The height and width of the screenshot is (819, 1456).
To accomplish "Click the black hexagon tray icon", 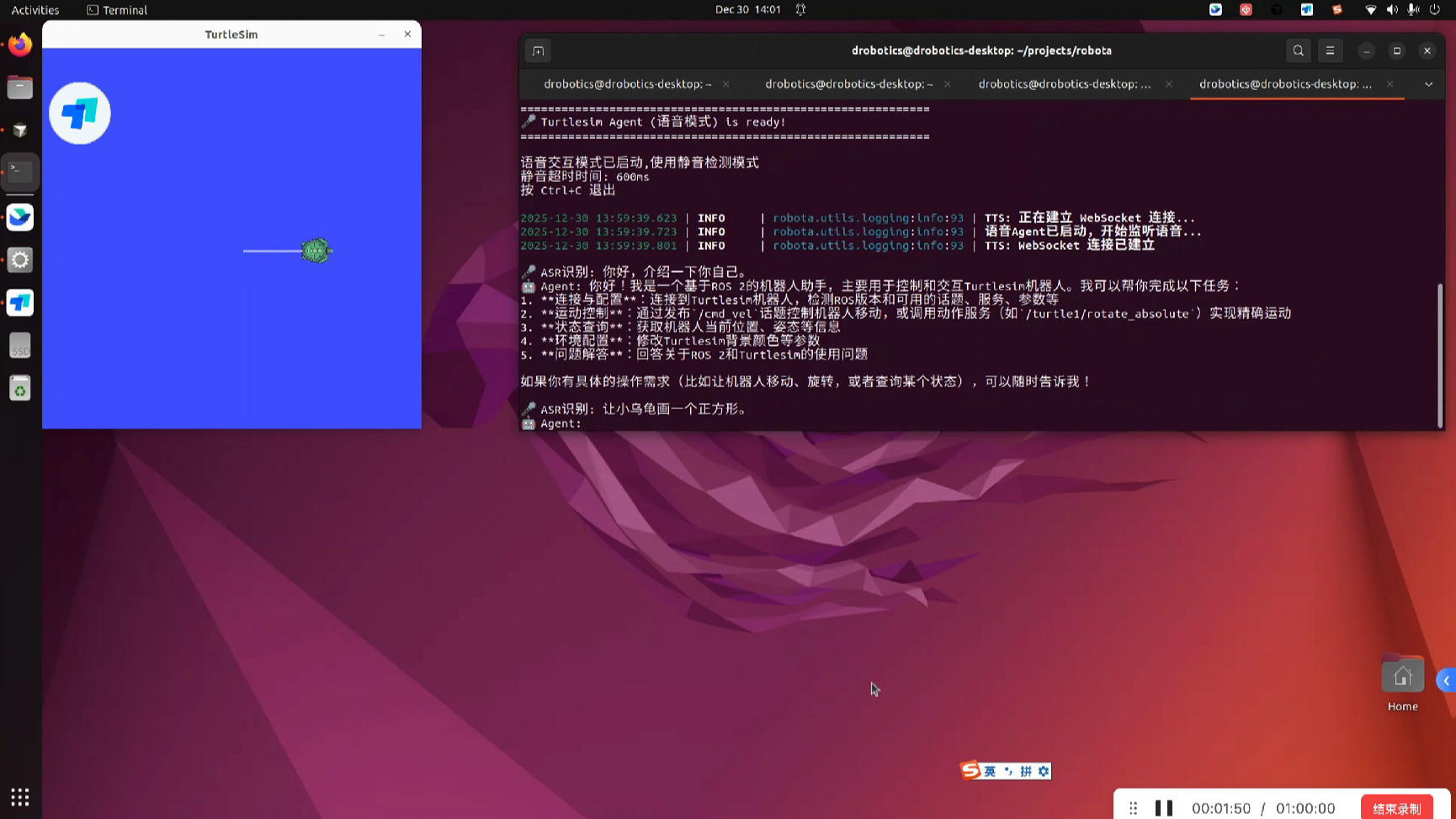I will coord(1277,9).
